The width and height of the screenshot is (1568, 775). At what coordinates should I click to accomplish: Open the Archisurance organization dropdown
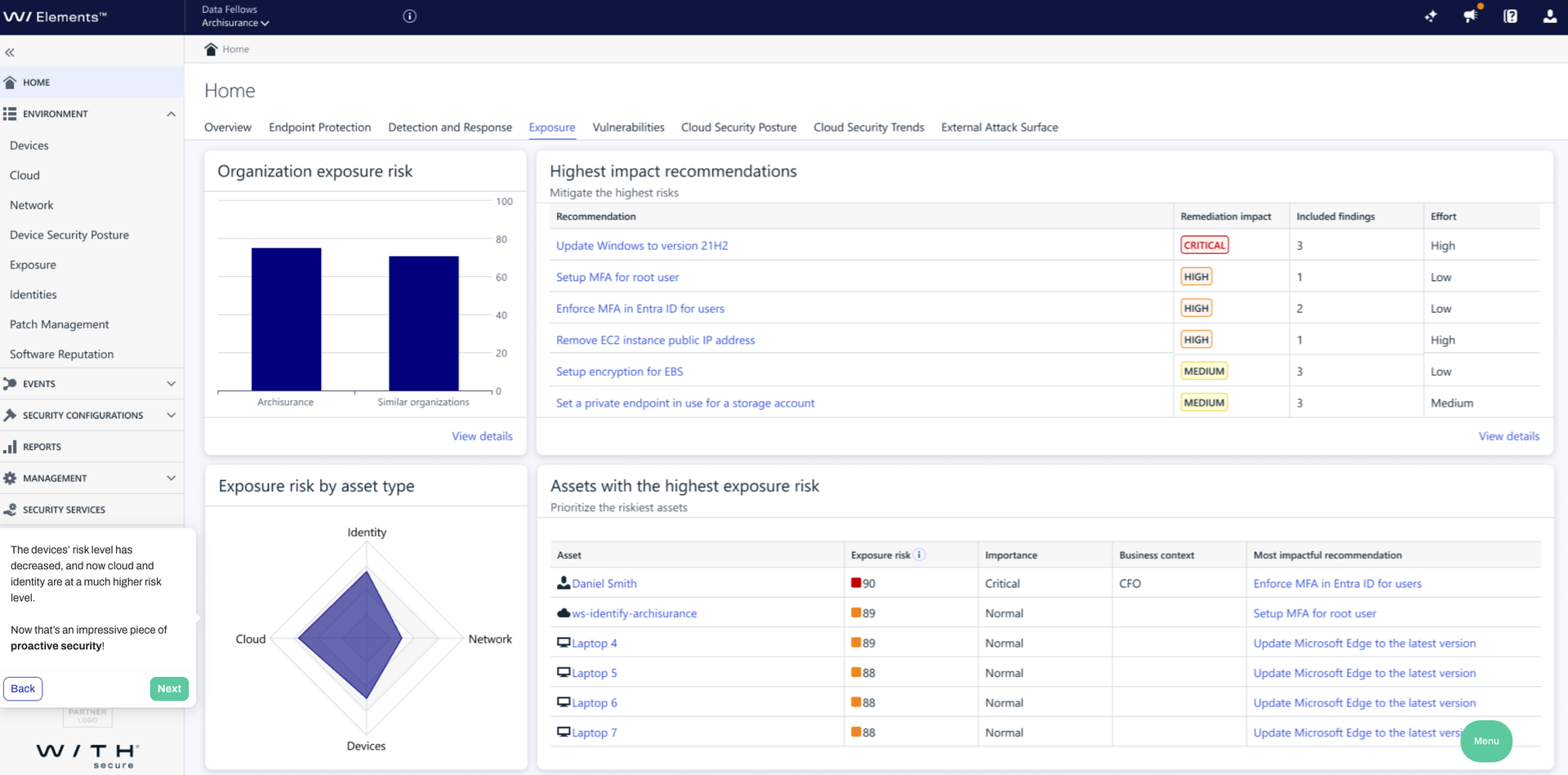234,23
